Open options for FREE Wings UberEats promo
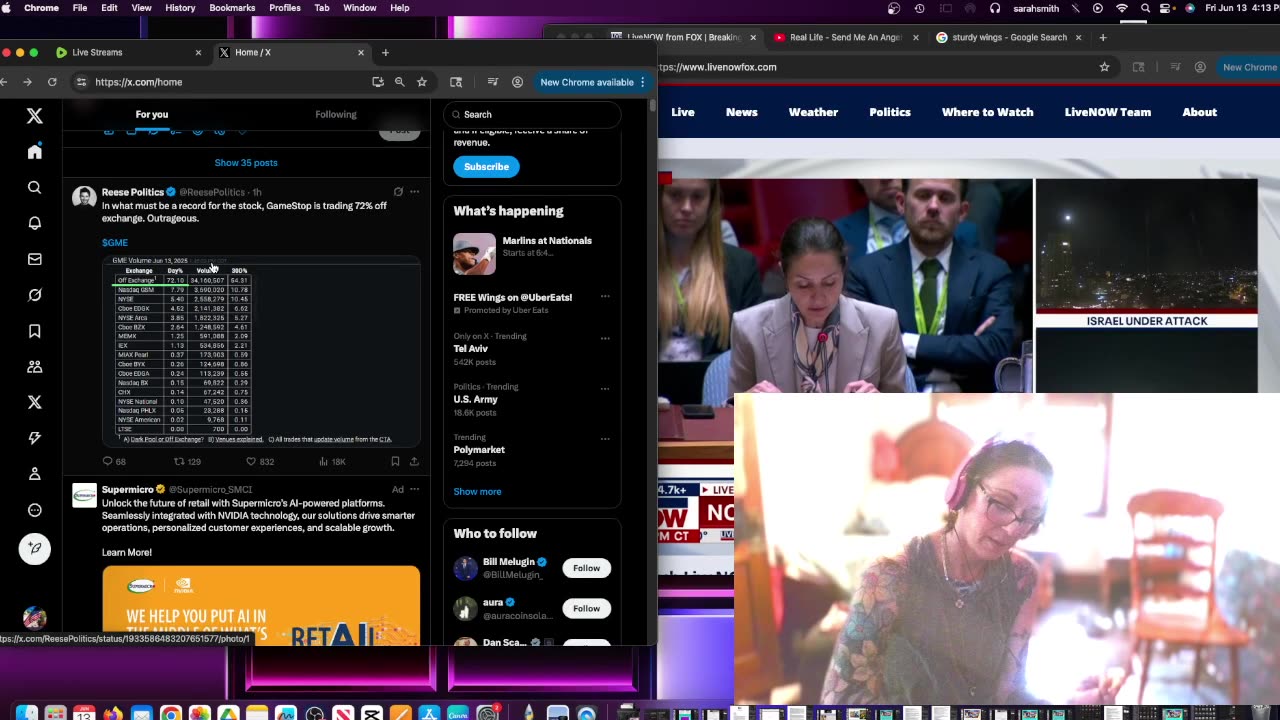1280x720 pixels. (605, 297)
